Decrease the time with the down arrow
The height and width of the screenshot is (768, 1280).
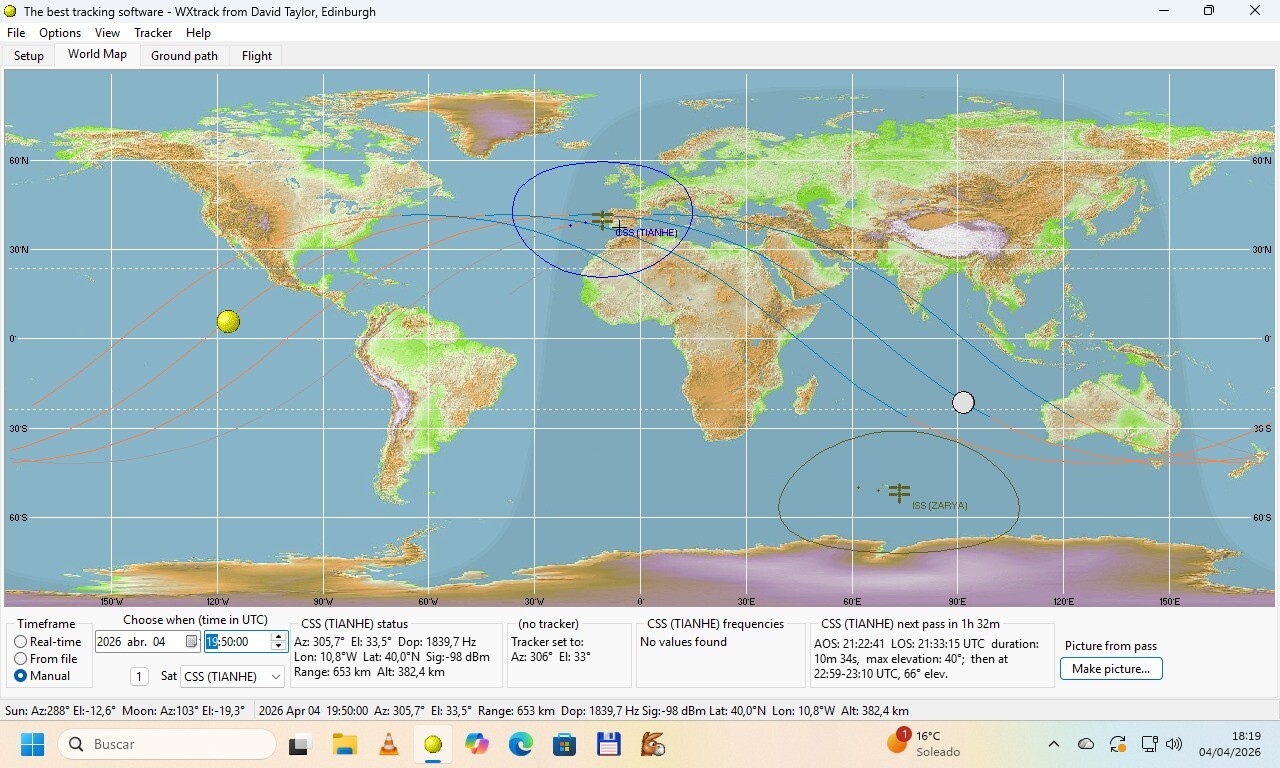click(x=278, y=647)
